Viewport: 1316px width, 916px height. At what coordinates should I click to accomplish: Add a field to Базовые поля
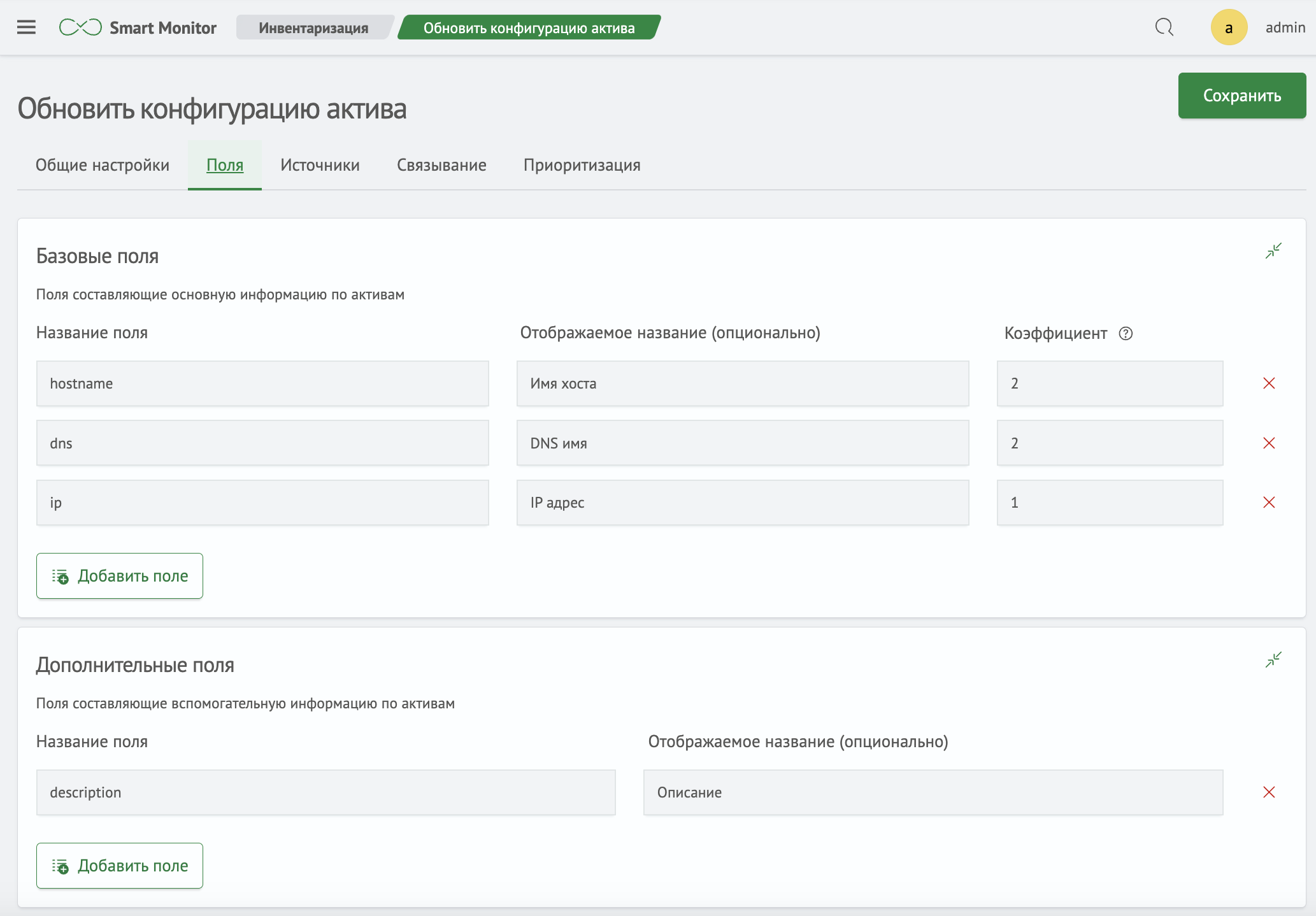120,576
